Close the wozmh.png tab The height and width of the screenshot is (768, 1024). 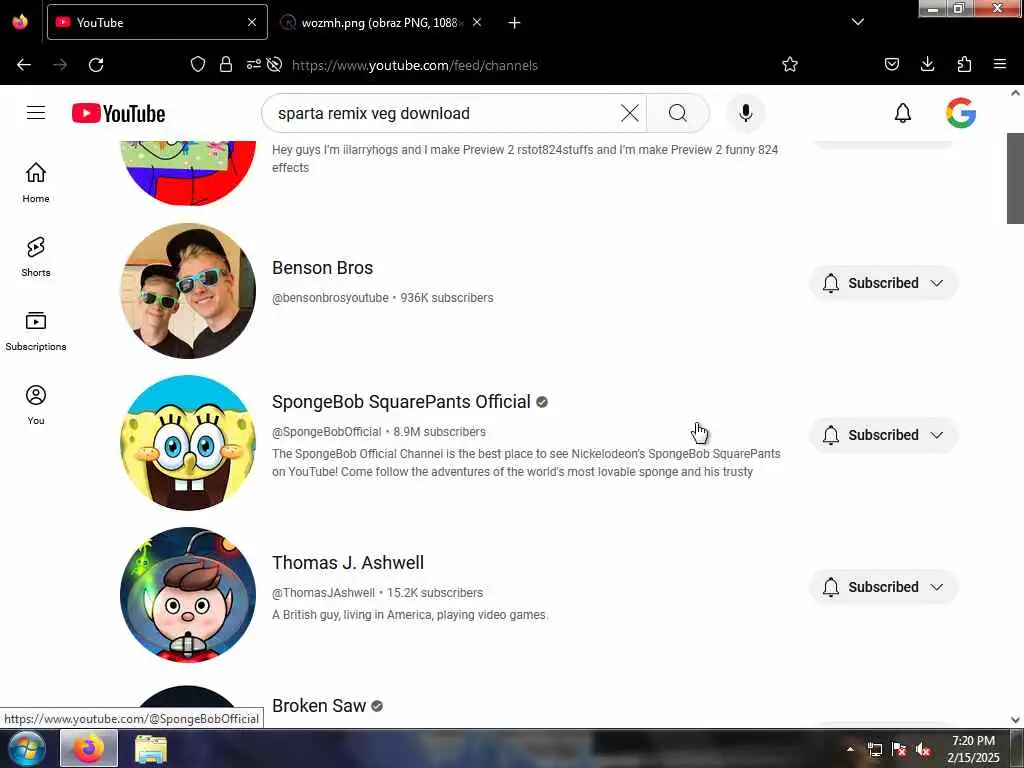pos(477,23)
